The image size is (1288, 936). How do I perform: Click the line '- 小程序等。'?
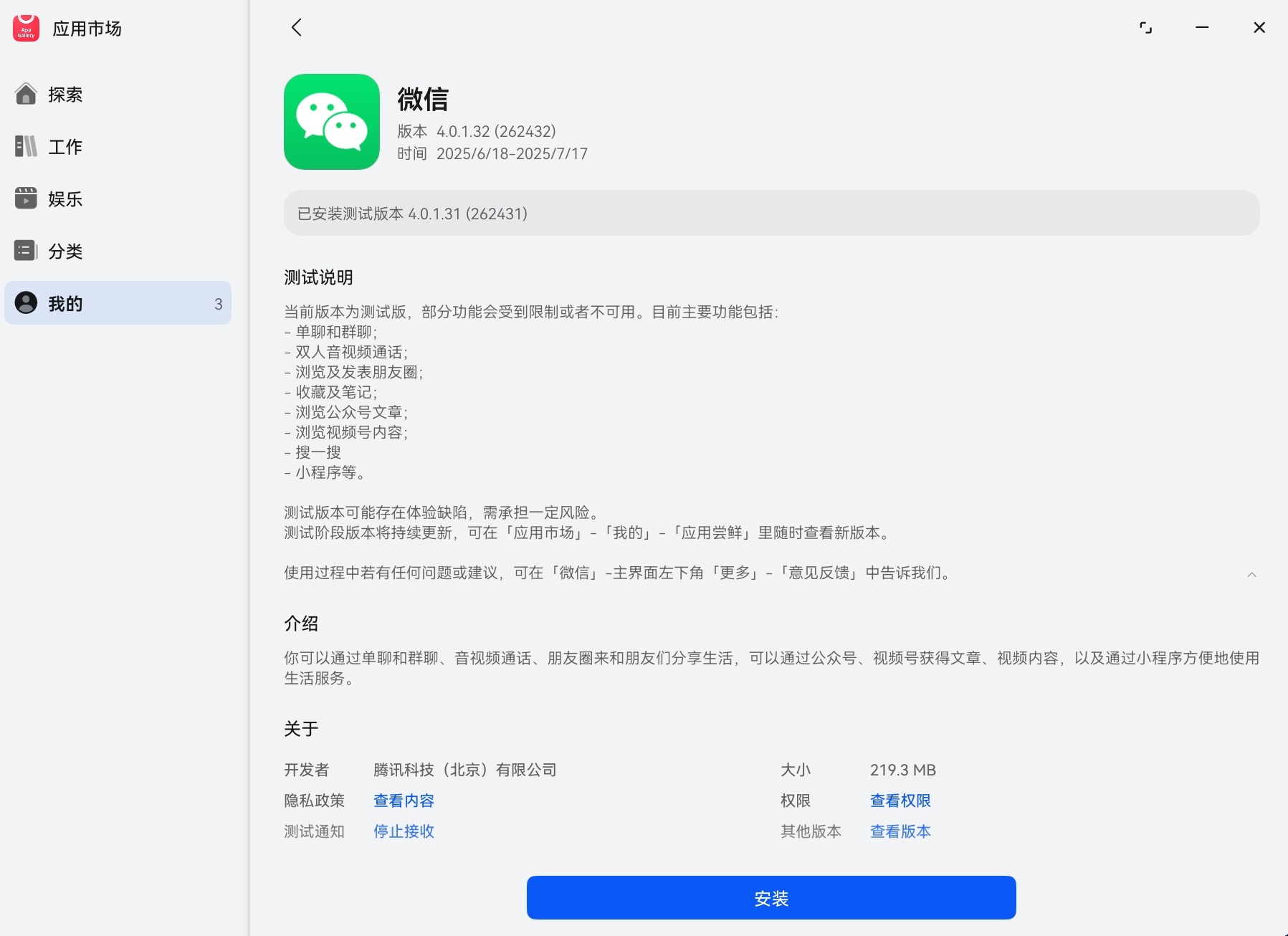[x=326, y=472]
